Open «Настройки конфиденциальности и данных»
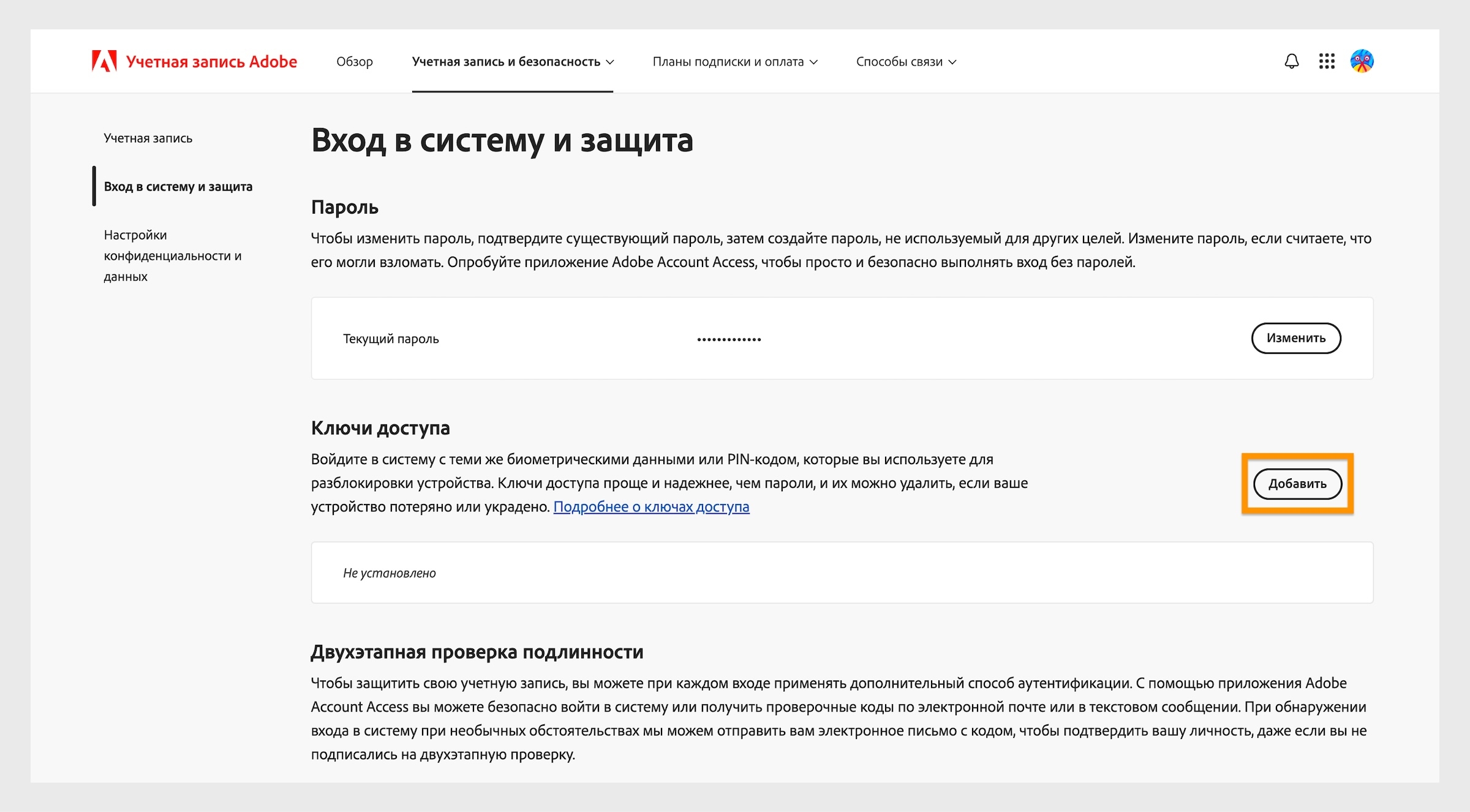 tap(171, 255)
